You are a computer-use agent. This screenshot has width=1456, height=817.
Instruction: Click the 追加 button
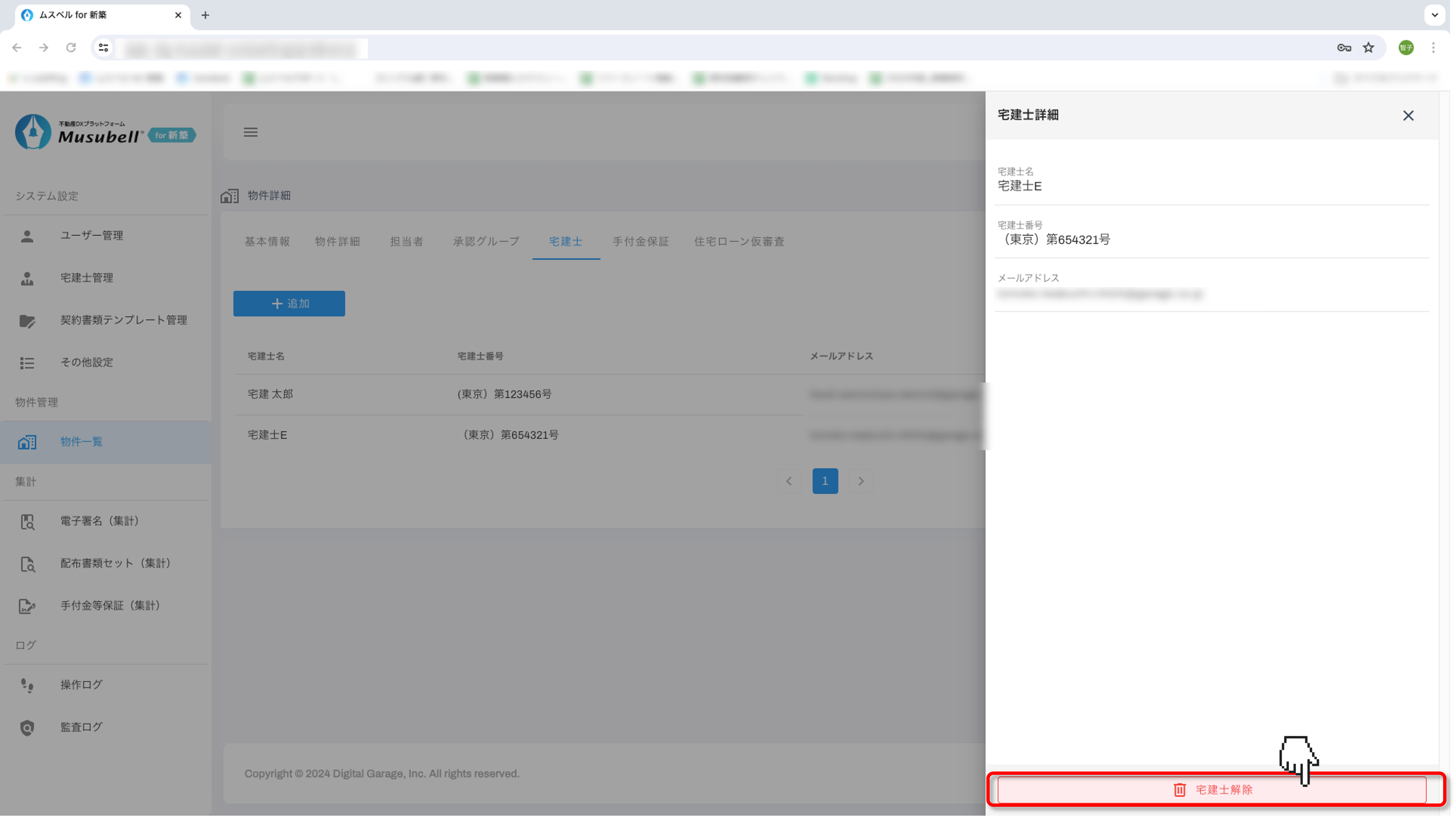[x=289, y=304]
